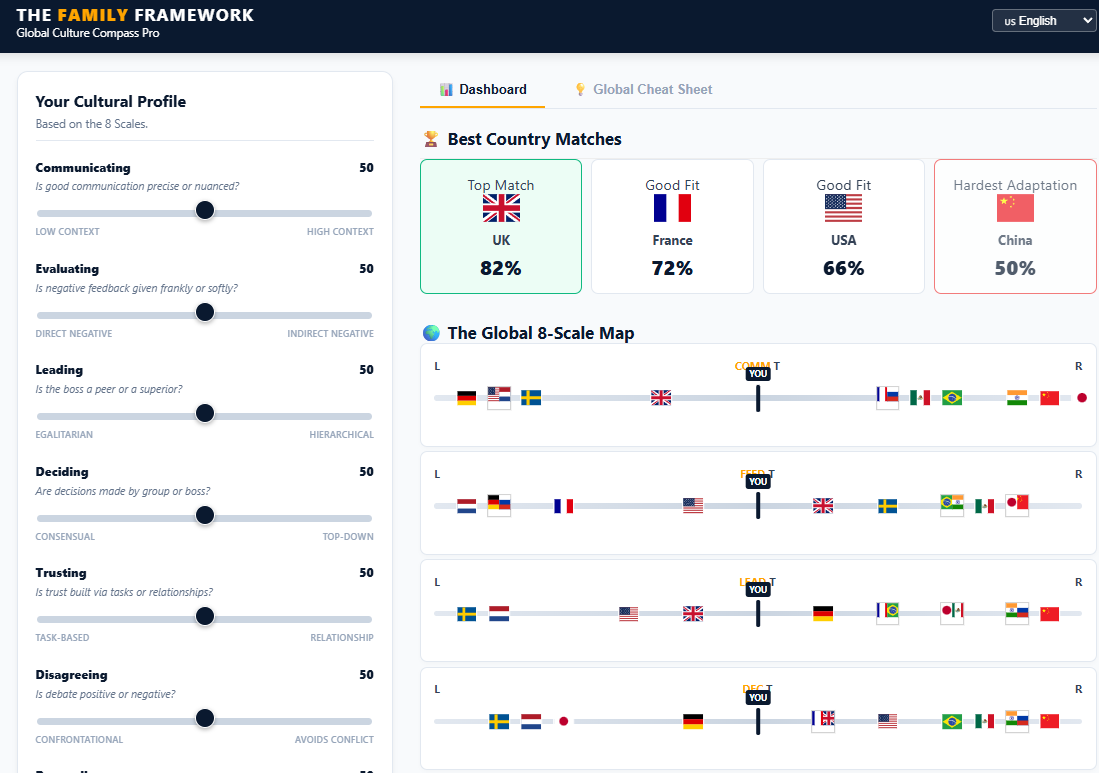Click the Germany flag on the Communicating scale
Screen dimensions: 1099x773
click(466, 397)
